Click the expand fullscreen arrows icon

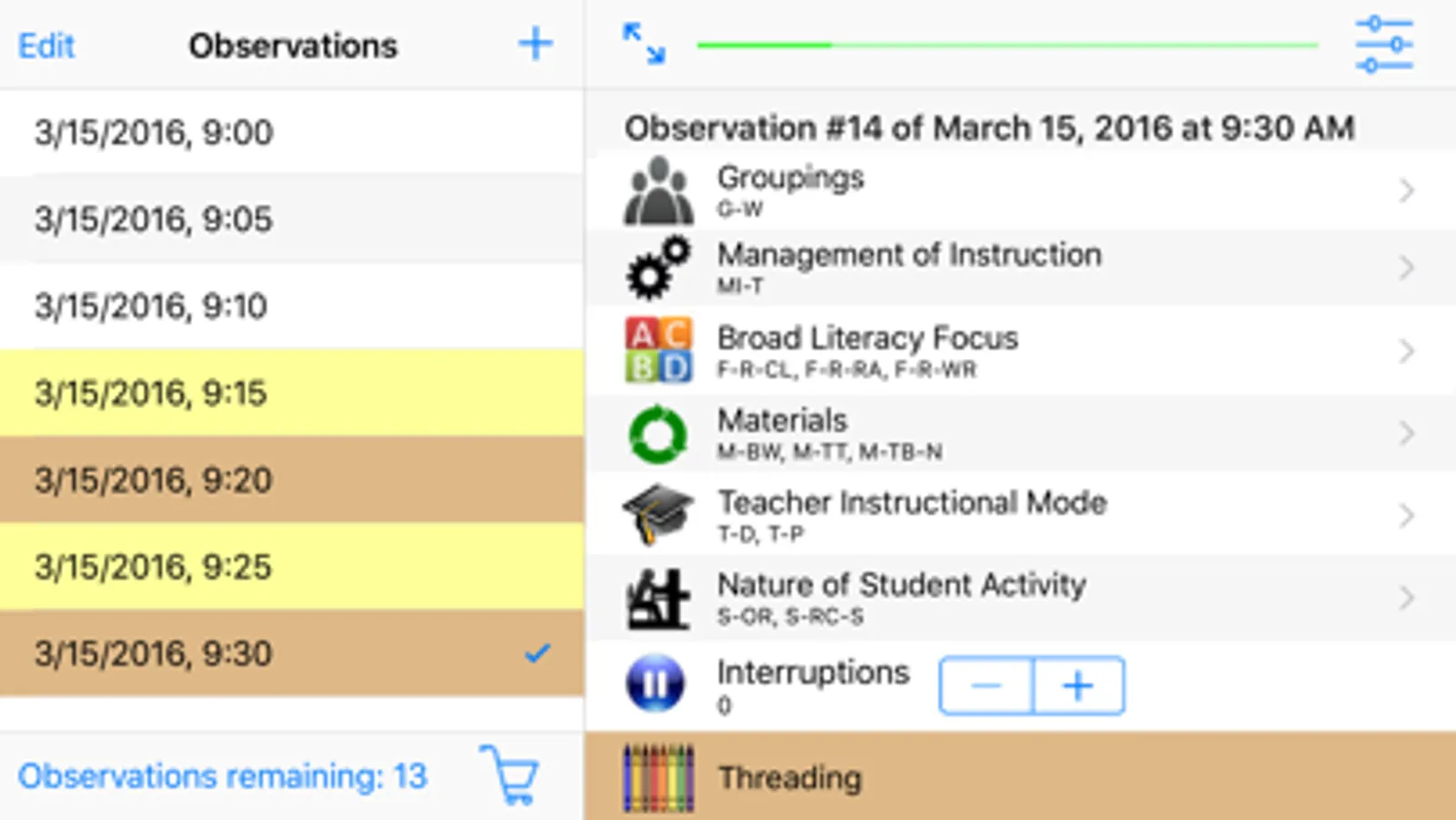(644, 44)
